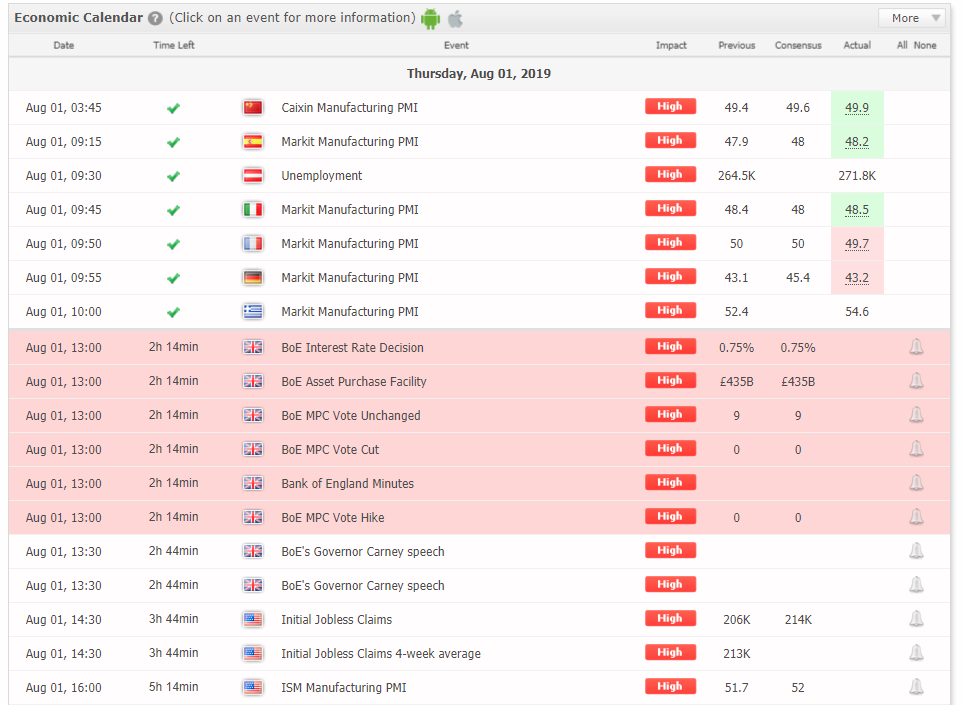Image resolution: width=962 pixels, height=705 pixels.
Task: Click US flag on ISM Manufacturing PMI row
Action: [x=253, y=687]
